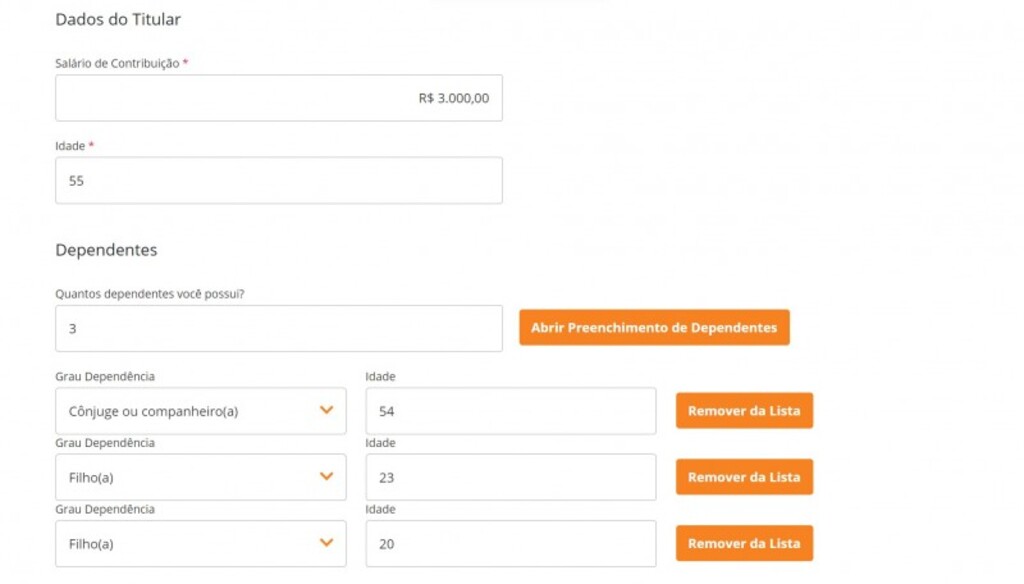This screenshot has width=1024, height=584.
Task: Remove the 20-year-old Filho(a) from the list
Action: (744, 544)
